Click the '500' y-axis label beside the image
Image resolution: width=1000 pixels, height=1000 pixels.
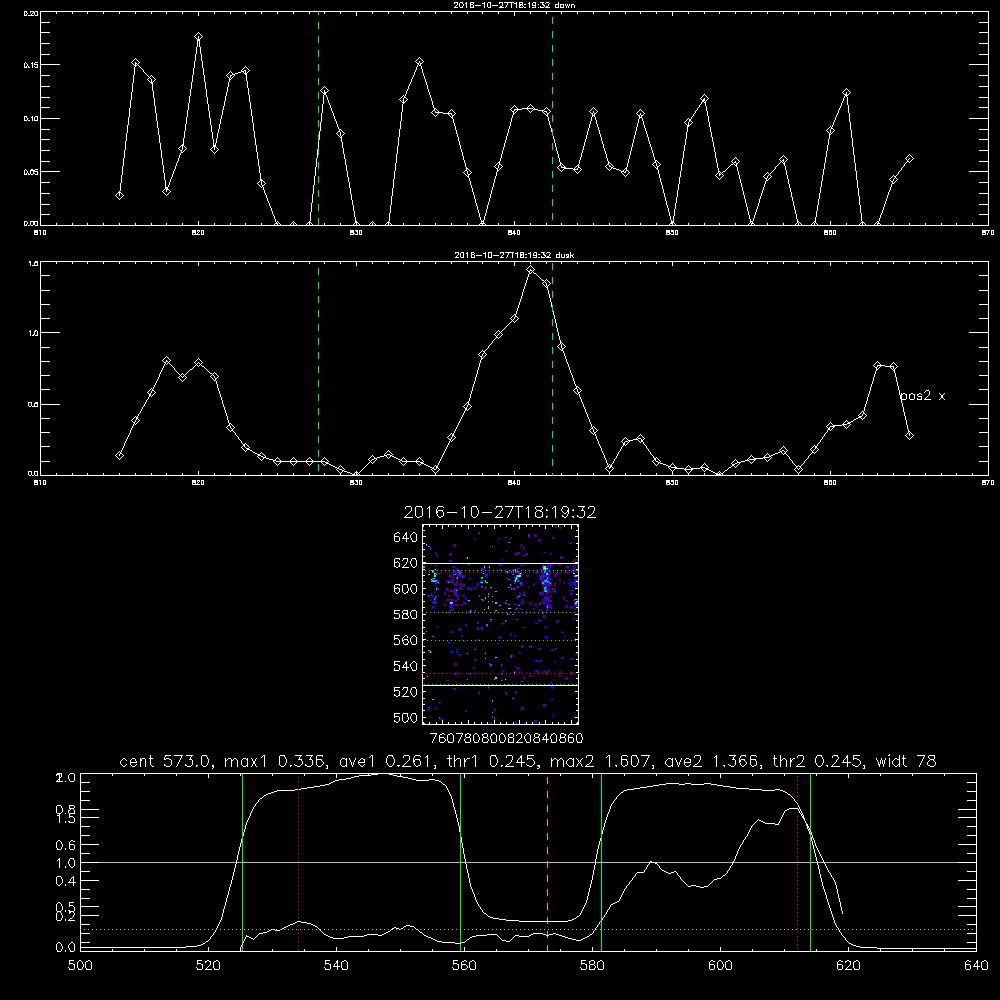[x=406, y=717]
